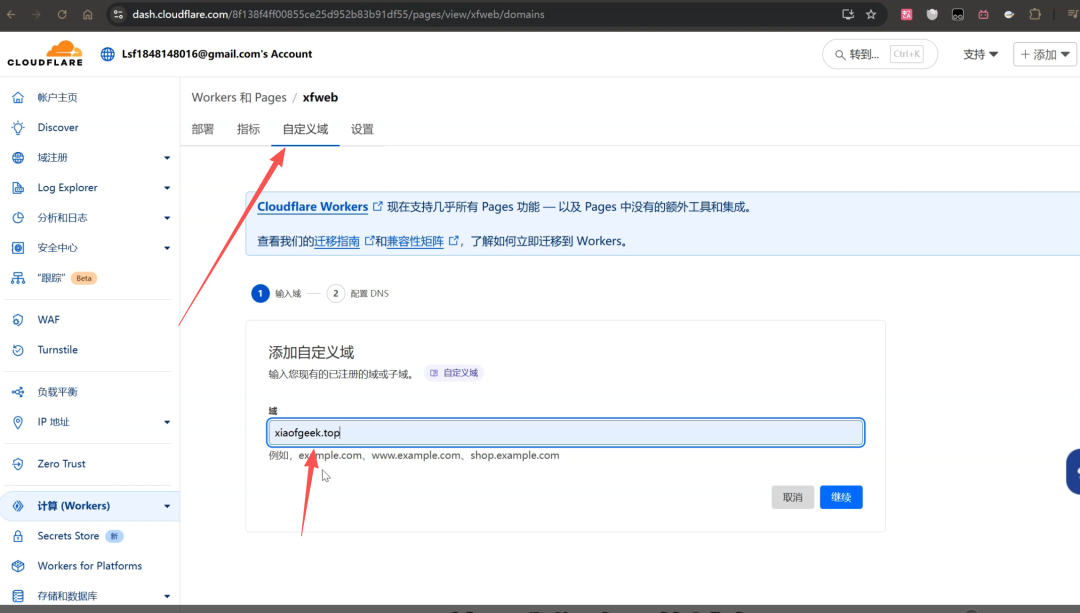Click the 分析和日志 clock icon
1080x613 pixels.
click(x=18, y=218)
